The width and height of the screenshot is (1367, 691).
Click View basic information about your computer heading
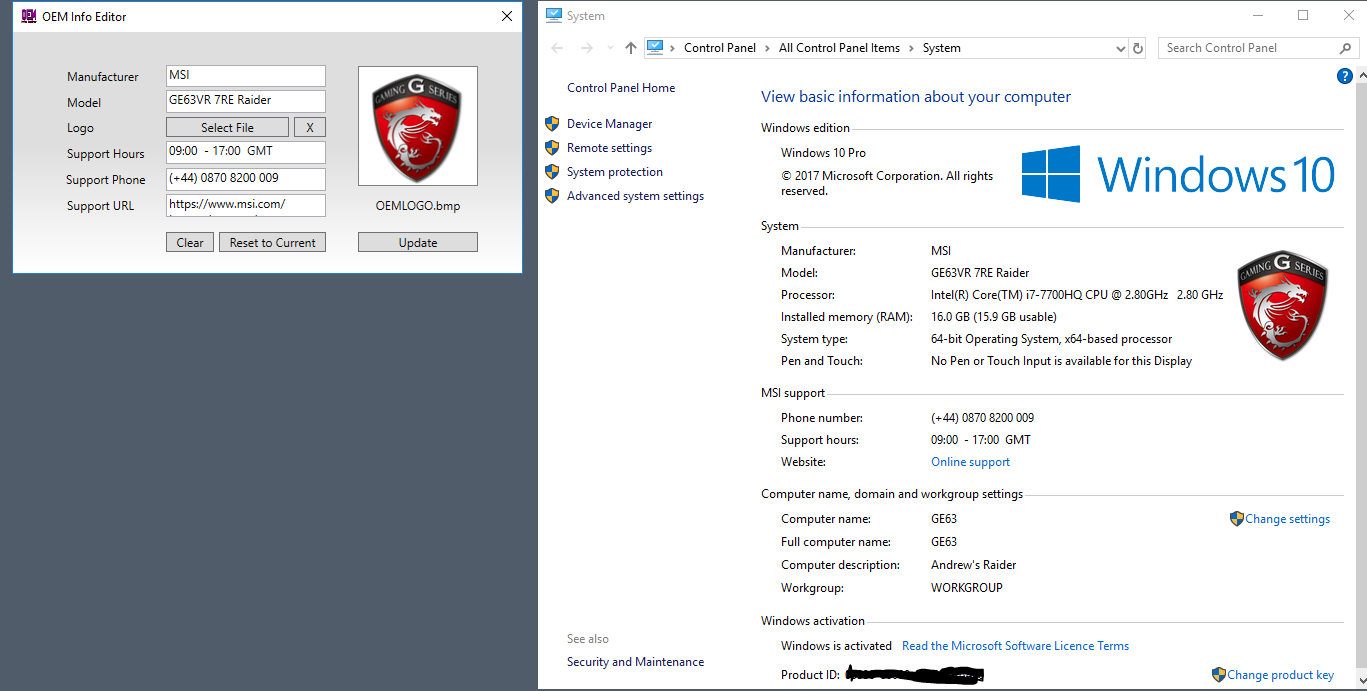pos(916,97)
